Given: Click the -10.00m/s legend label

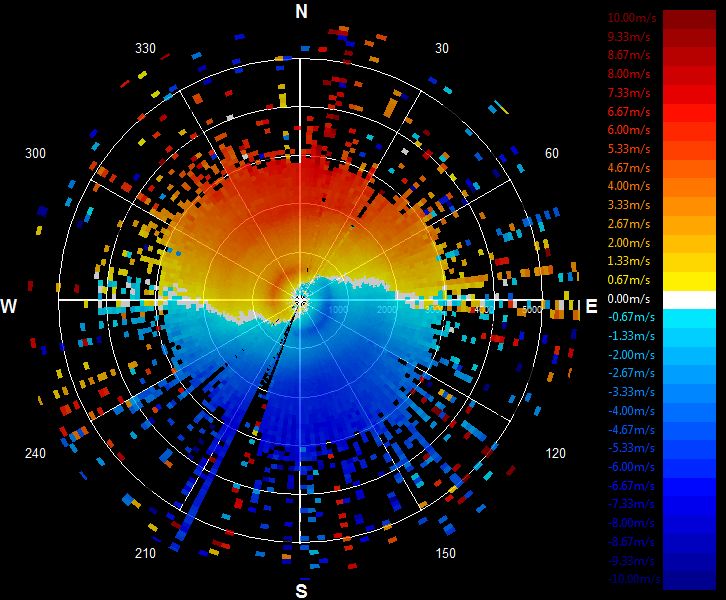Looking at the screenshot, I should coord(634,579).
